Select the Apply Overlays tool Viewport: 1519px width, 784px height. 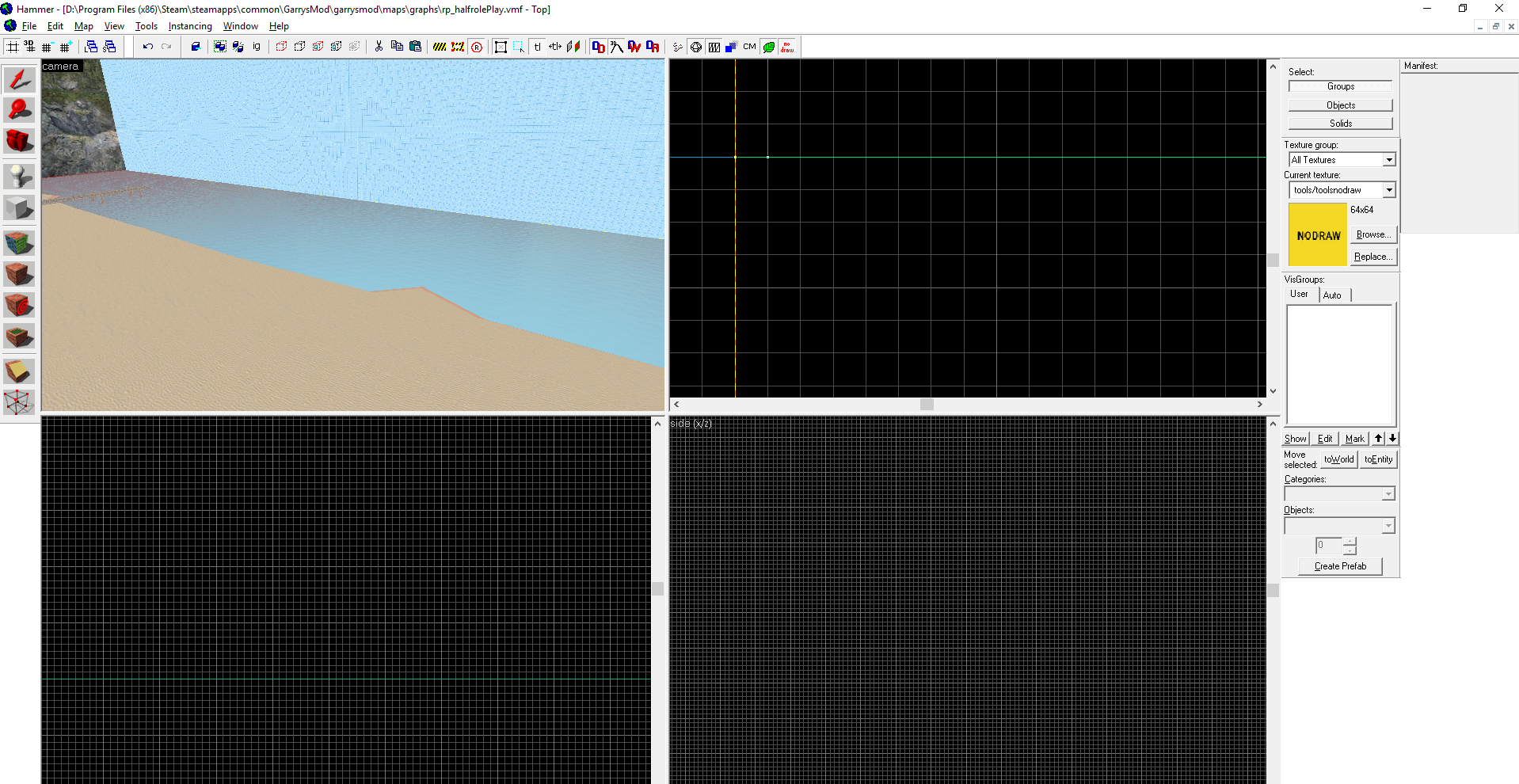click(20, 337)
